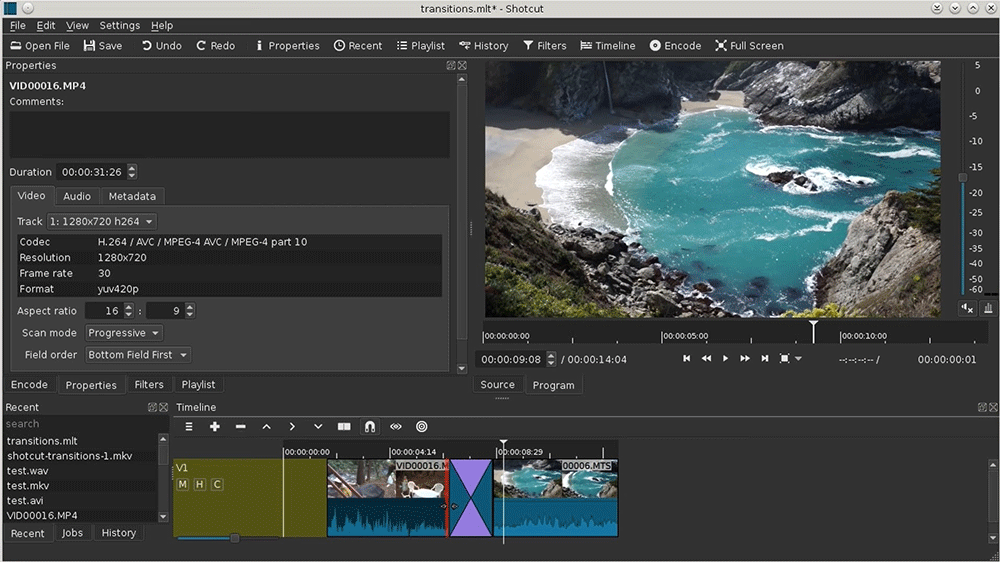Open the Track dropdown 1: 1280x720 h264
Viewport: 1000px width, 562px height.
(x=102, y=221)
